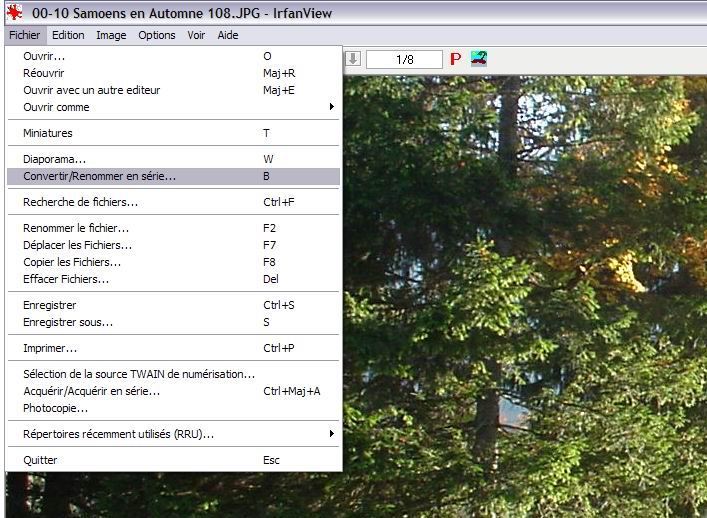
Task: Choose Ouvrir... from the menu
Action: click(x=174, y=56)
